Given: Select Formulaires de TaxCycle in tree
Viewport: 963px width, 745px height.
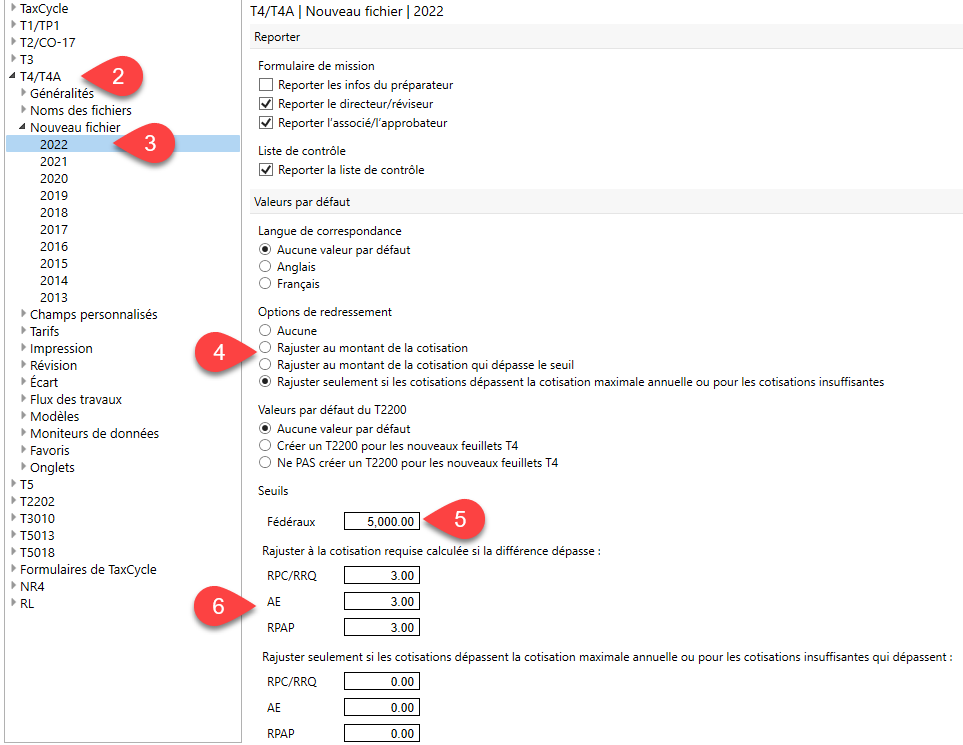Looking at the screenshot, I should [88, 569].
